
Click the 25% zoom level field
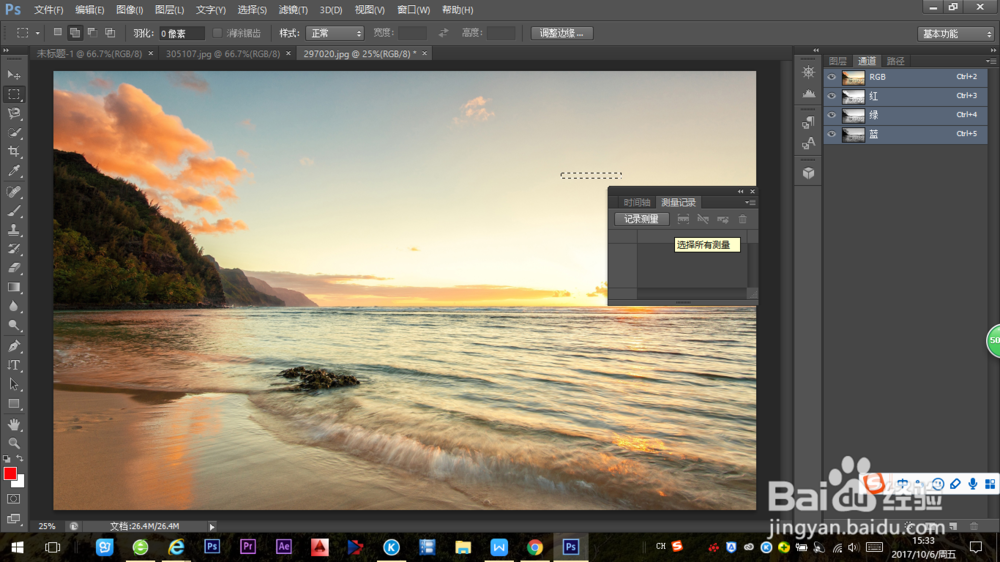click(x=47, y=527)
